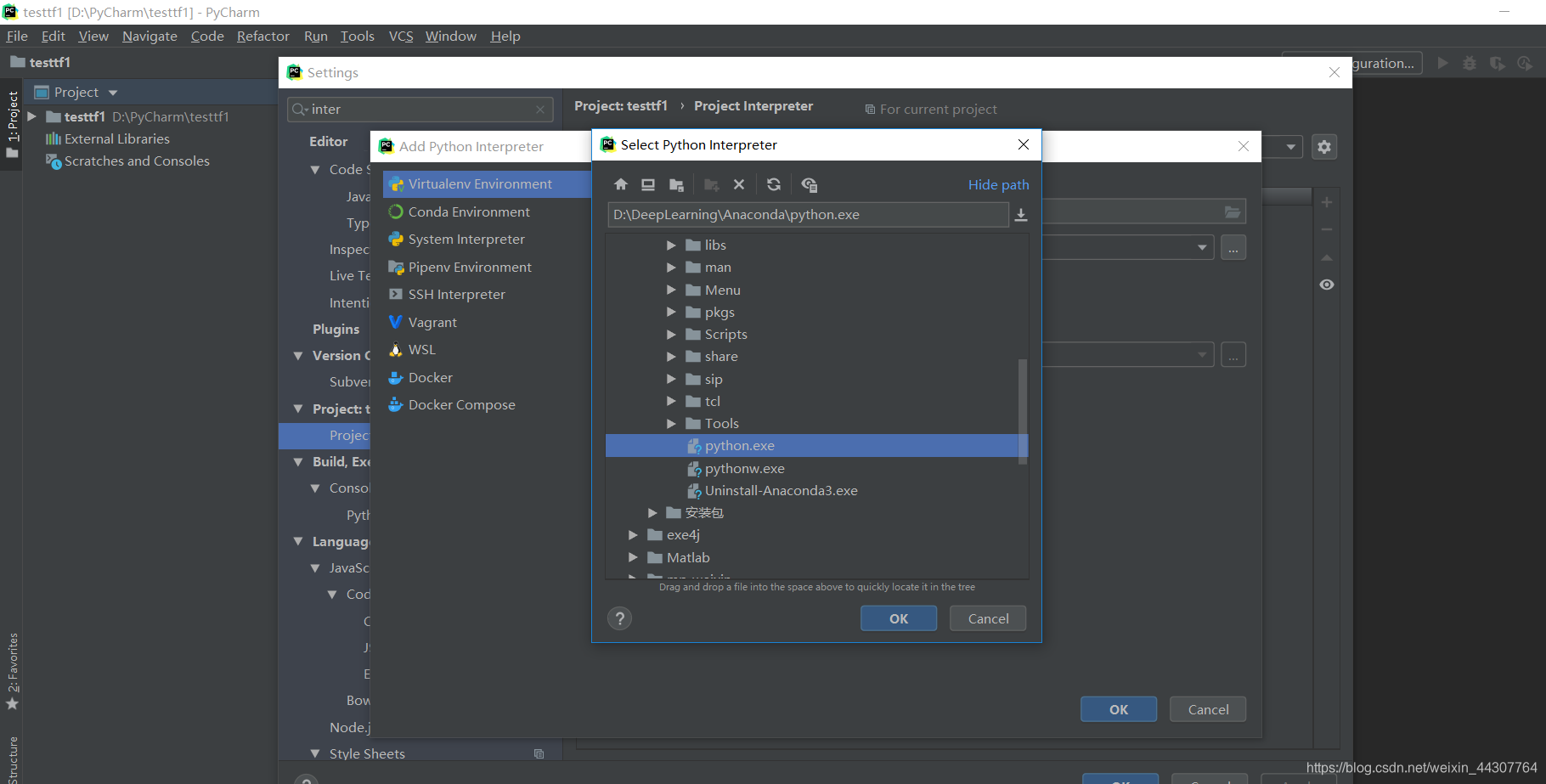Expand the exe4j folder
Image resolution: width=1546 pixels, height=784 pixels.
tap(633, 534)
